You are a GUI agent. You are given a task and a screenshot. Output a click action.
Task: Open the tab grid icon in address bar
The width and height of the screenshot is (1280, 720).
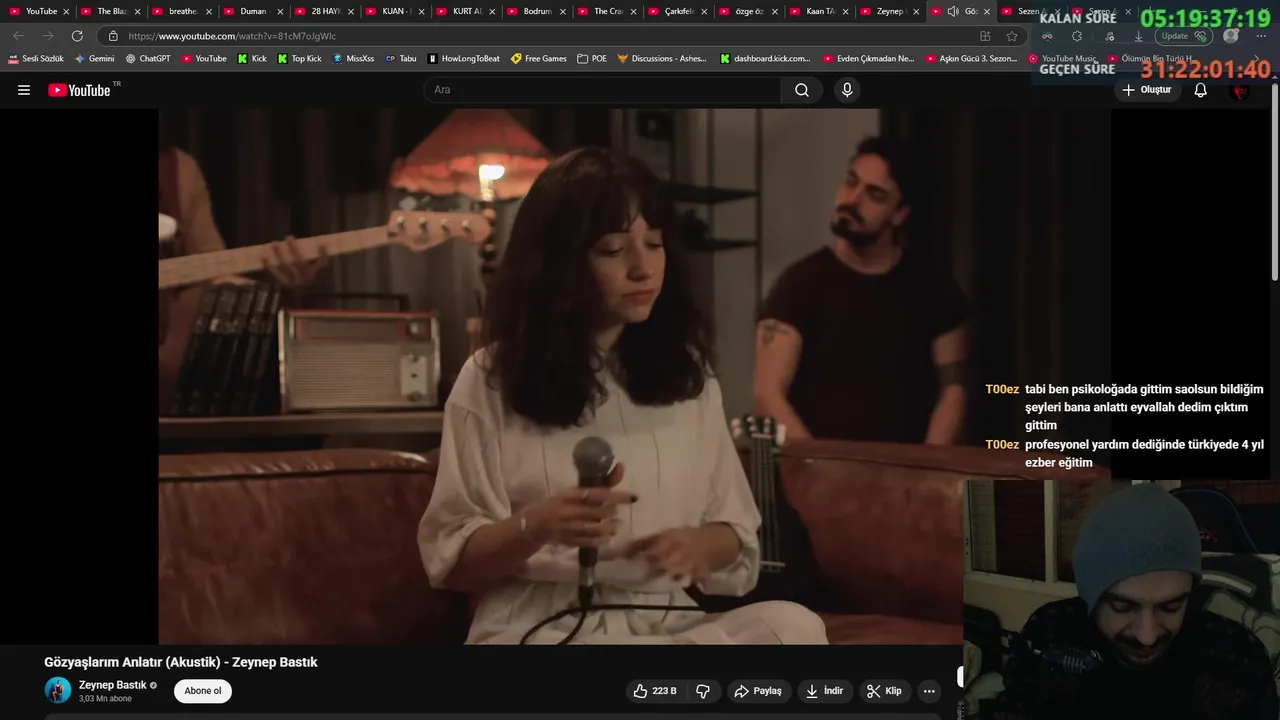point(985,36)
